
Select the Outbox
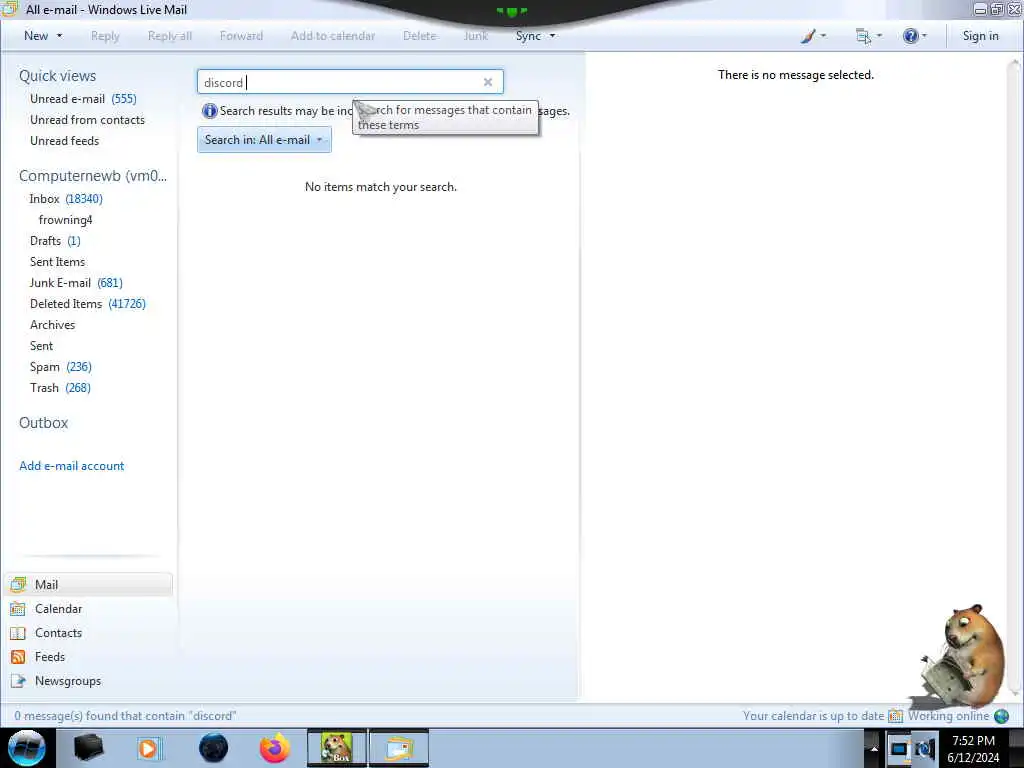pyautogui.click(x=43, y=423)
